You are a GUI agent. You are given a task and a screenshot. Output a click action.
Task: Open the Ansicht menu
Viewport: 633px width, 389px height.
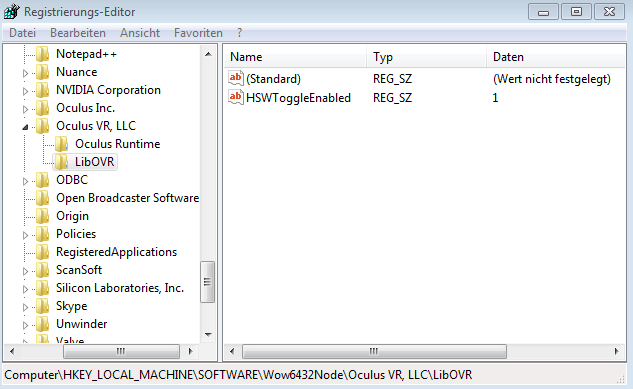click(x=140, y=33)
